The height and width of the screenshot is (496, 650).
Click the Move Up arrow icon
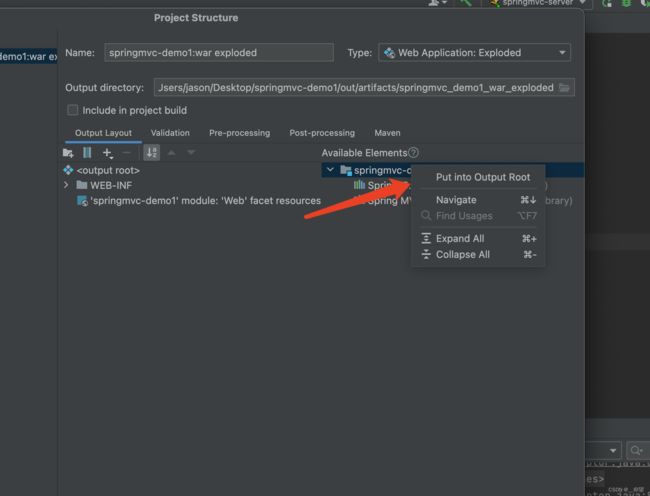pos(171,153)
